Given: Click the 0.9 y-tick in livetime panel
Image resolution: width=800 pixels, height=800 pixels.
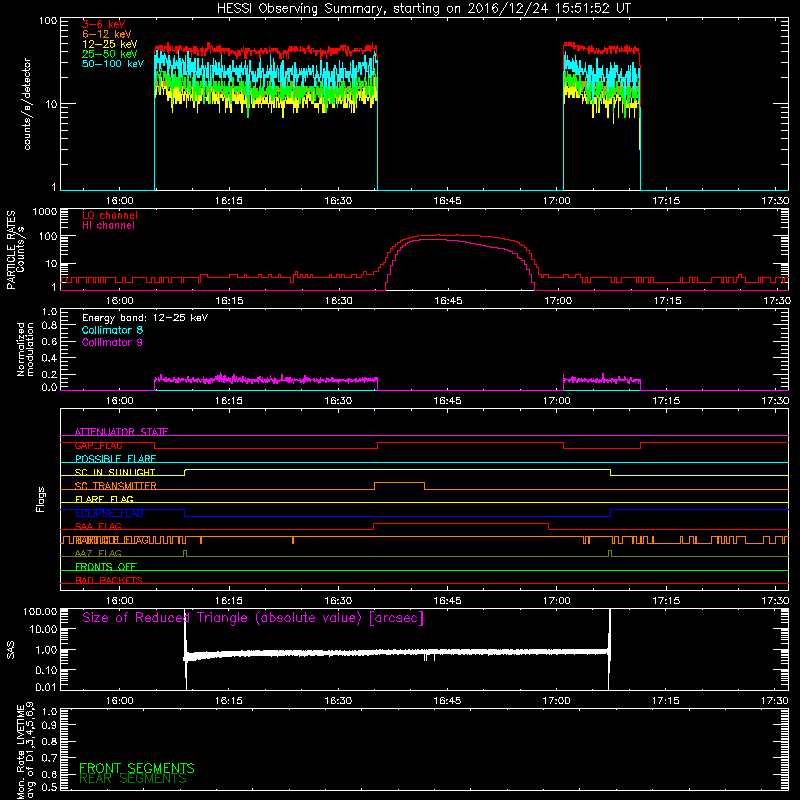Looking at the screenshot, I should pyautogui.click(x=49, y=726).
